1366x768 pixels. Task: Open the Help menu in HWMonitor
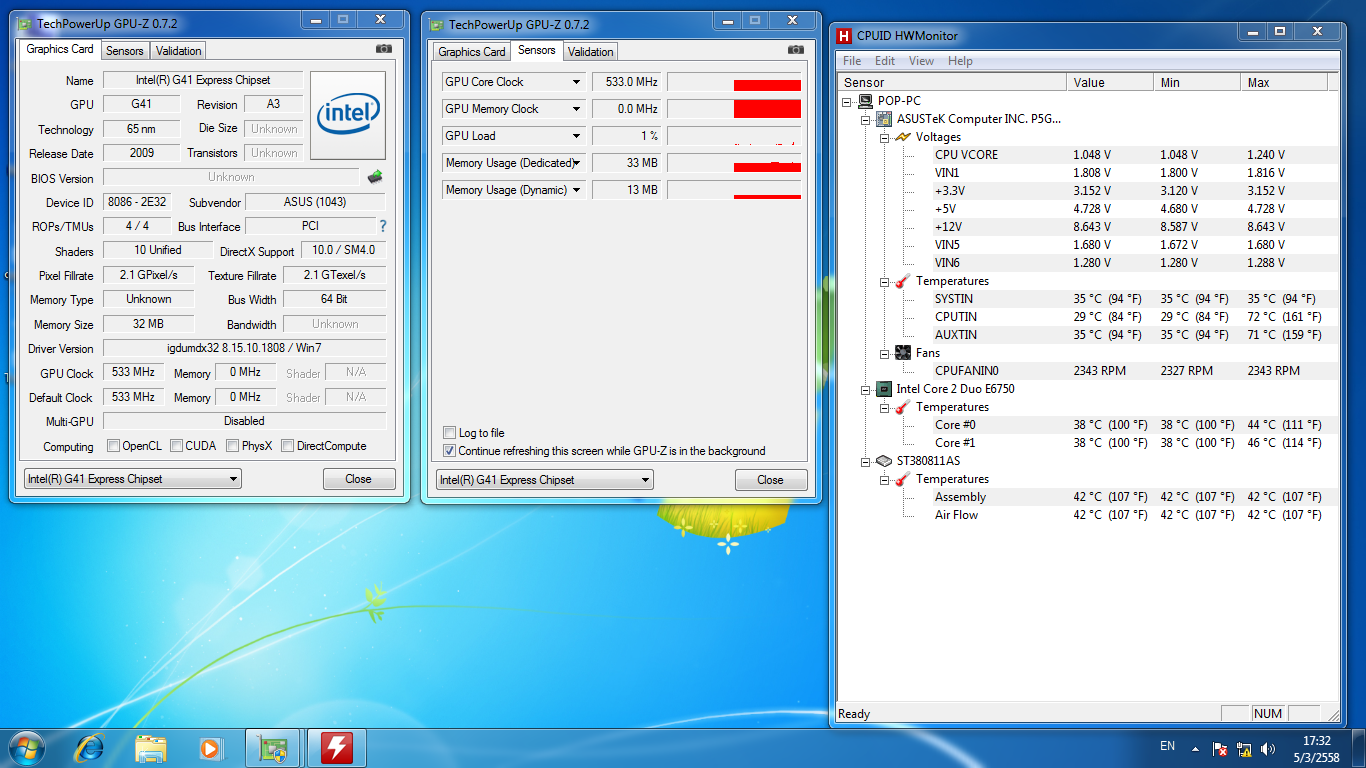[x=960, y=61]
